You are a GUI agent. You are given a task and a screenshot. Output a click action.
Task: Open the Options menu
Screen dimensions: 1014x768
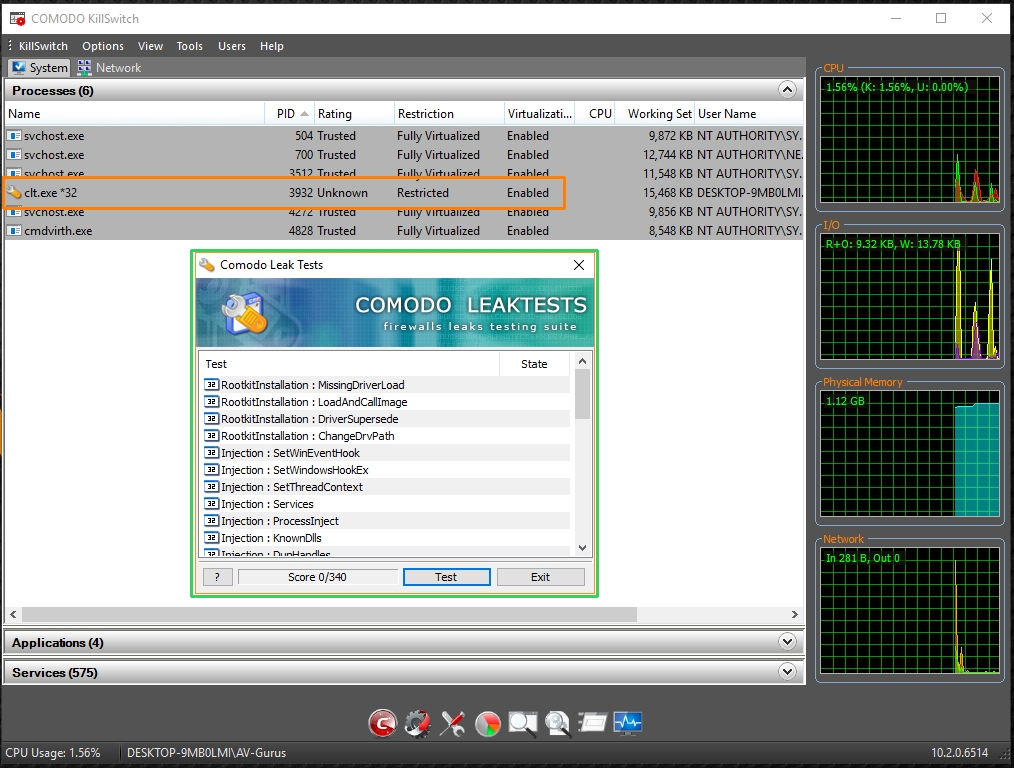point(103,46)
